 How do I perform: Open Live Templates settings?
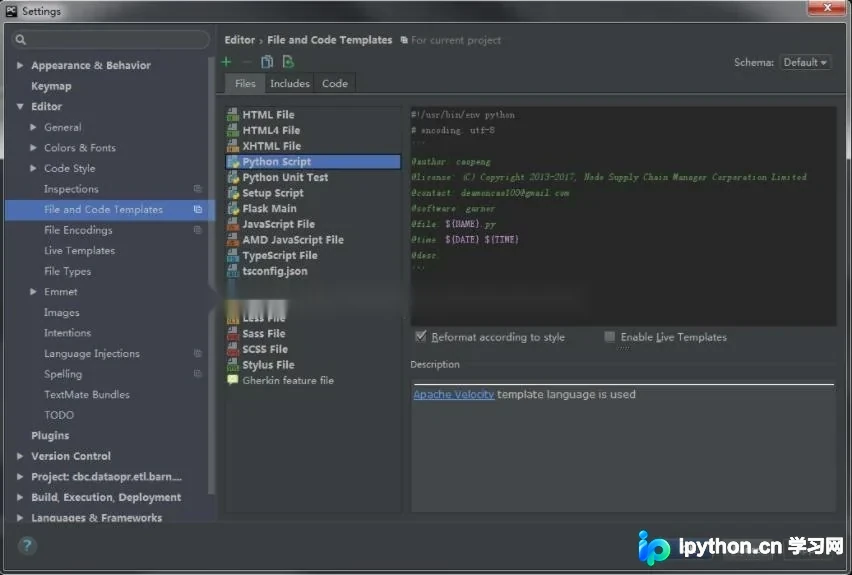point(79,251)
